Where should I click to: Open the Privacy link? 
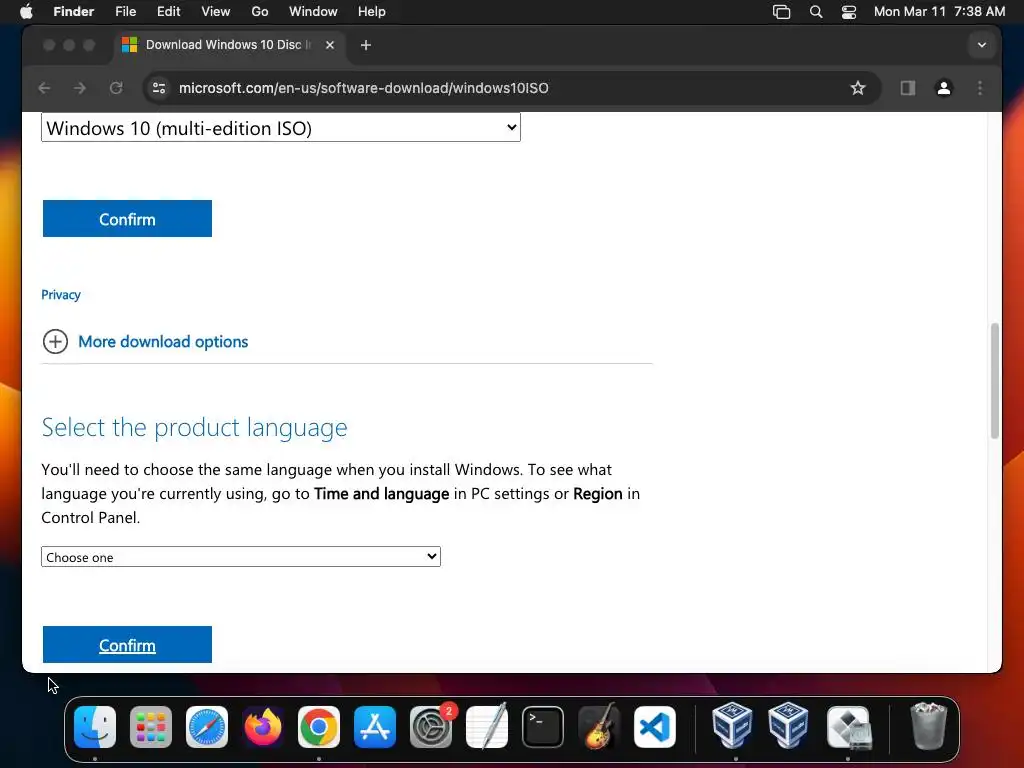click(61, 295)
